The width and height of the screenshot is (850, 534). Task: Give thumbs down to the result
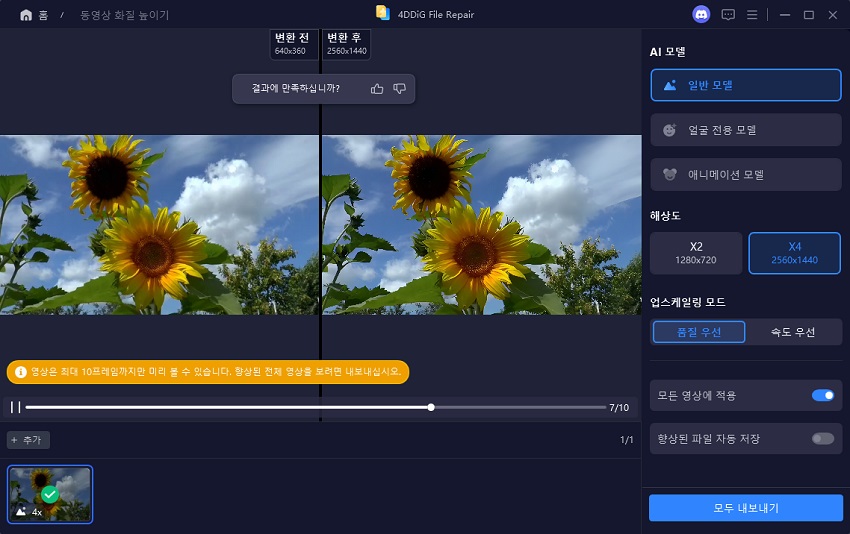tap(400, 88)
